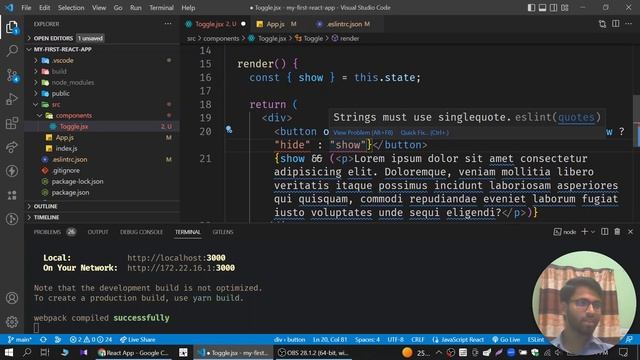
Task: Click the split editor right icon
Action: 616,24
